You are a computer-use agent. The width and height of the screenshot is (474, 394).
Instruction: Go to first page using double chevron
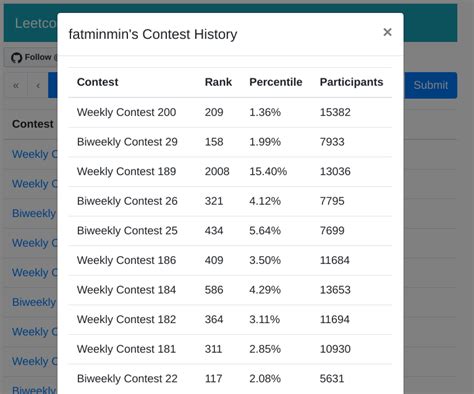coord(16,86)
